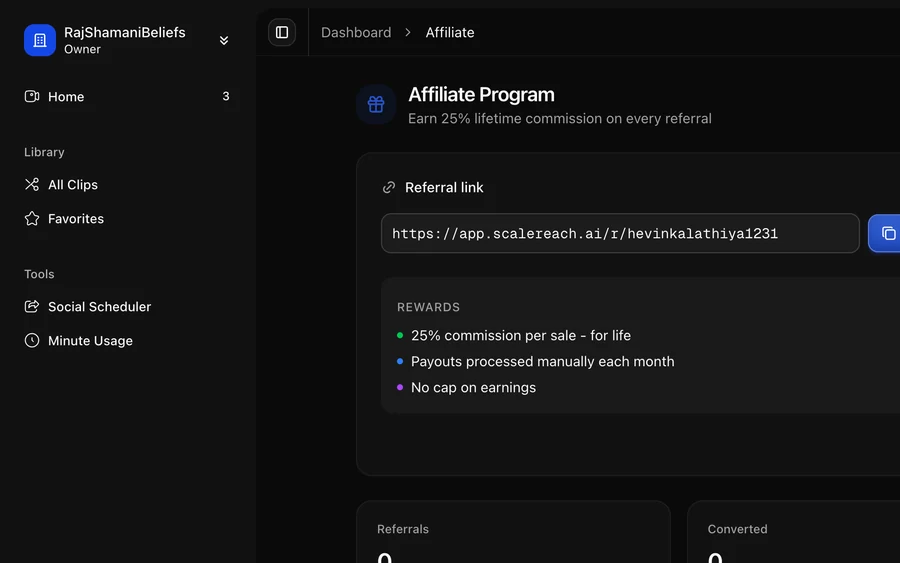Viewport: 900px width, 563px height.
Task: Click the REWARDS label
Action: tap(428, 307)
